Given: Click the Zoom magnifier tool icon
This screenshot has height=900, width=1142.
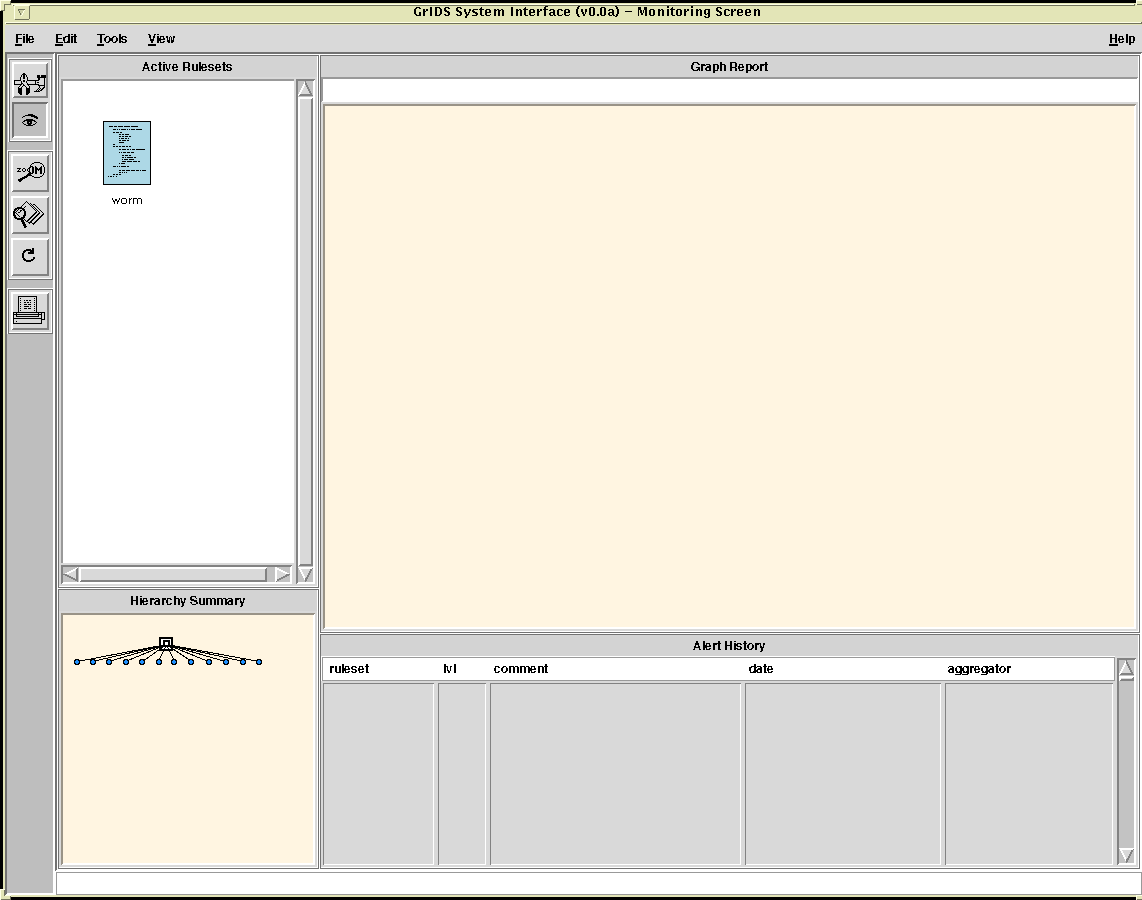Looking at the screenshot, I should coord(30,172).
